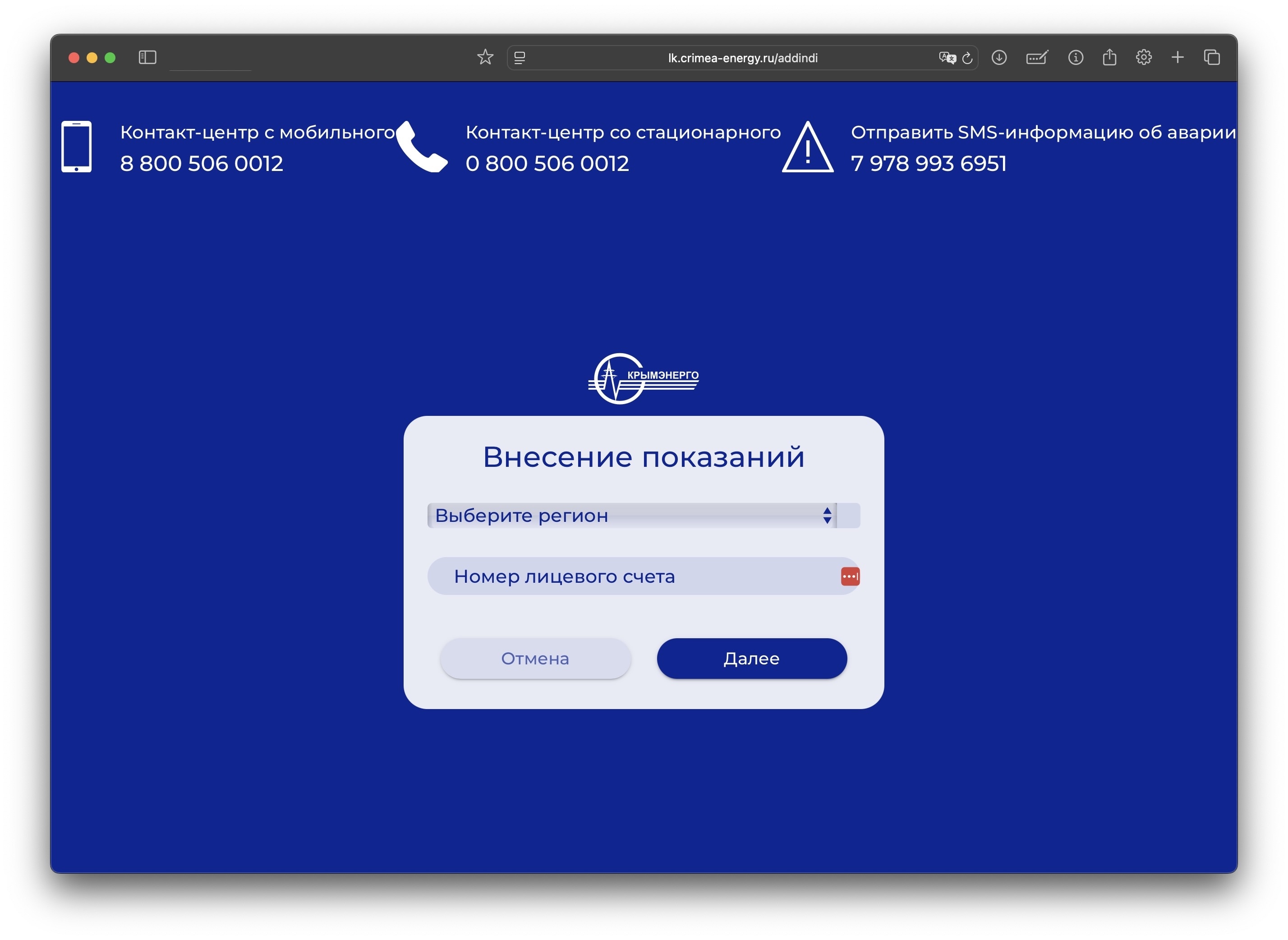Bookmark page with the star icon

485,57
